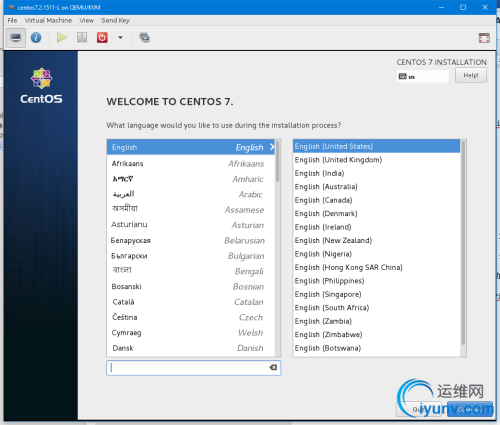Image resolution: width=500 pixels, height=425 pixels.
Task: Clear the language search field
Action: point(273,367)
